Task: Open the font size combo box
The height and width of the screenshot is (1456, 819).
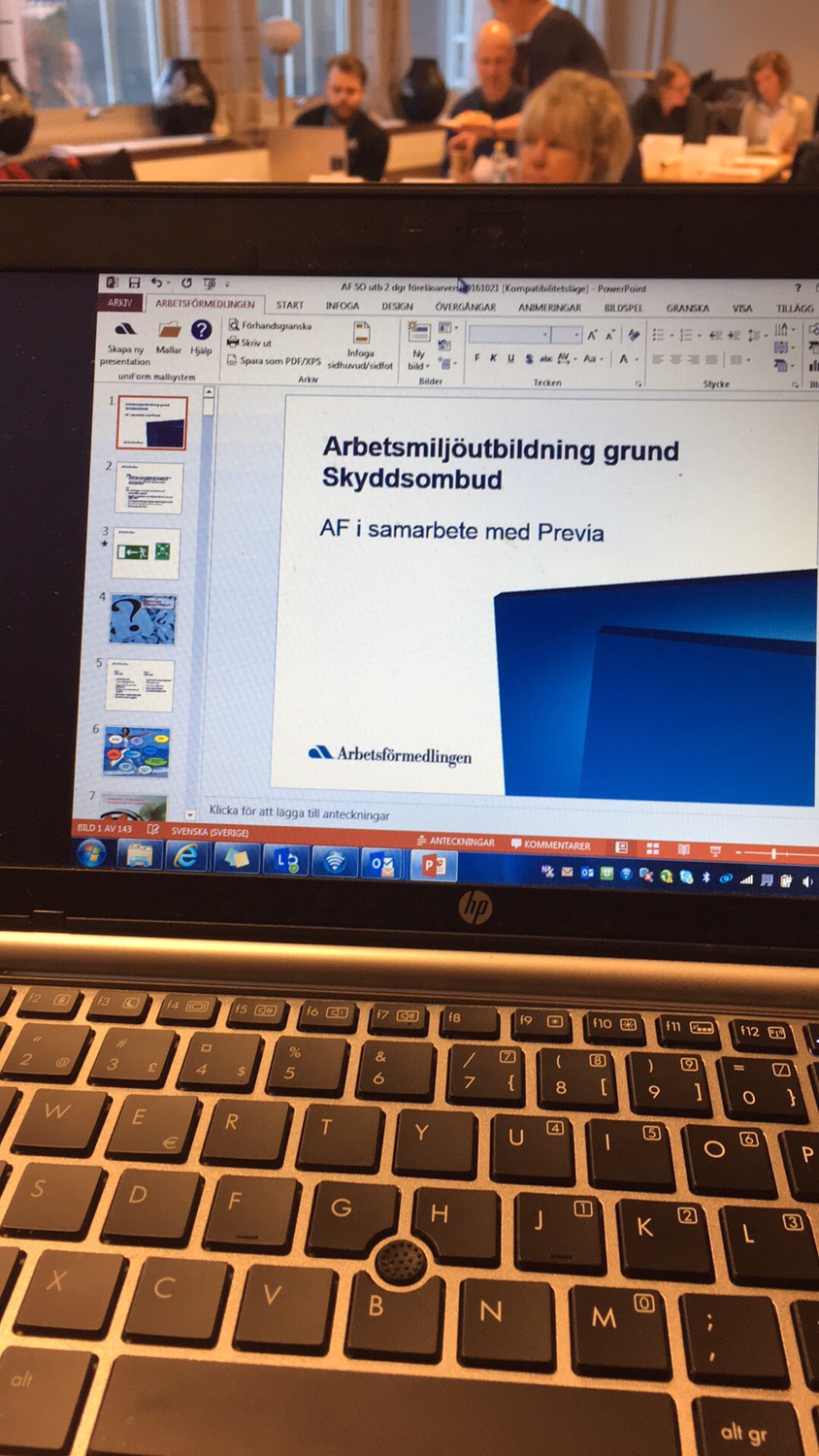Action: [x=568, y=335]
